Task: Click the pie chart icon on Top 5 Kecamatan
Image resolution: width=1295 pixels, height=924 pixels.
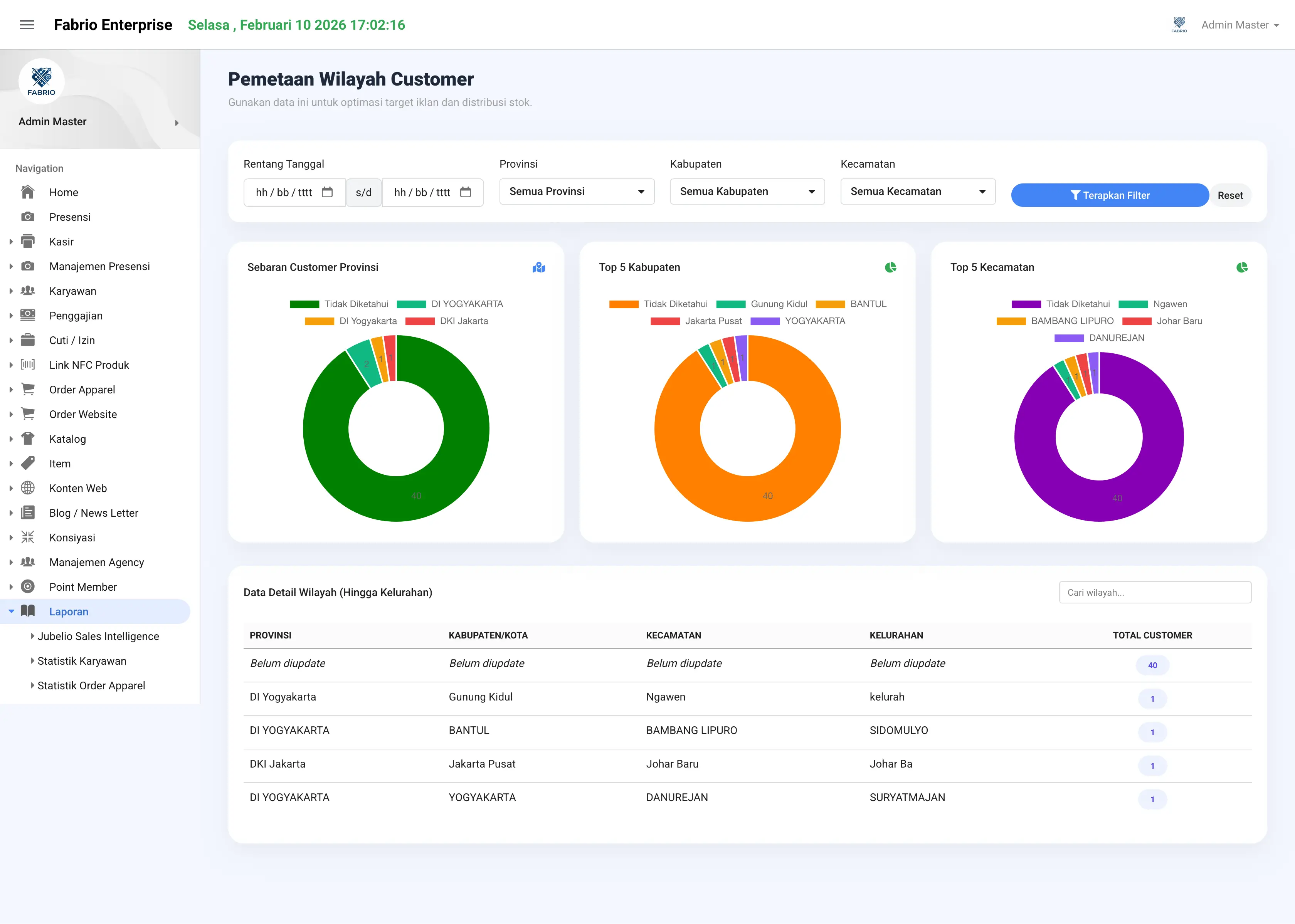Action: click(x=1242, y=267)
